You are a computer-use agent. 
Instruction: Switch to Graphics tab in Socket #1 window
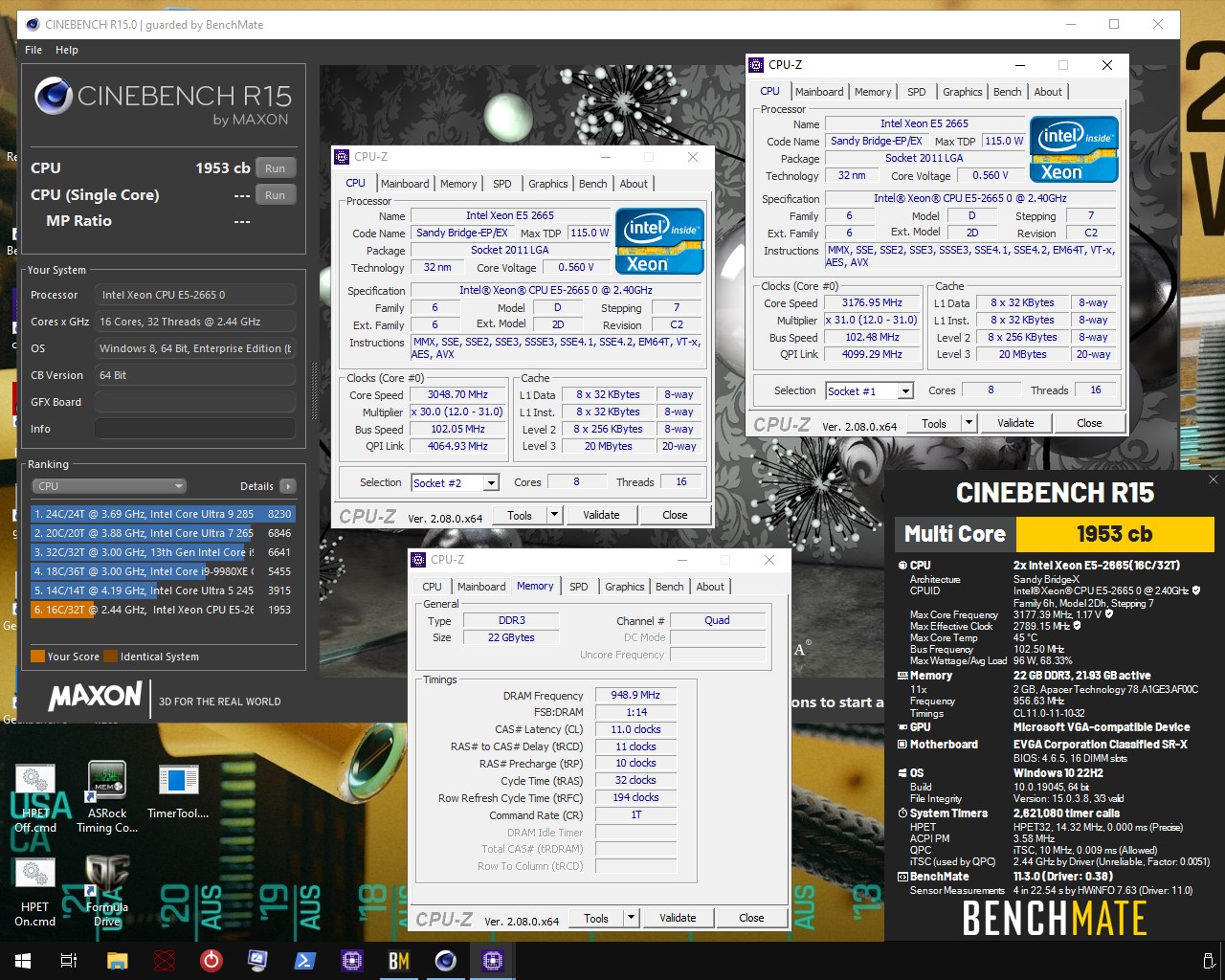point(963,92)
